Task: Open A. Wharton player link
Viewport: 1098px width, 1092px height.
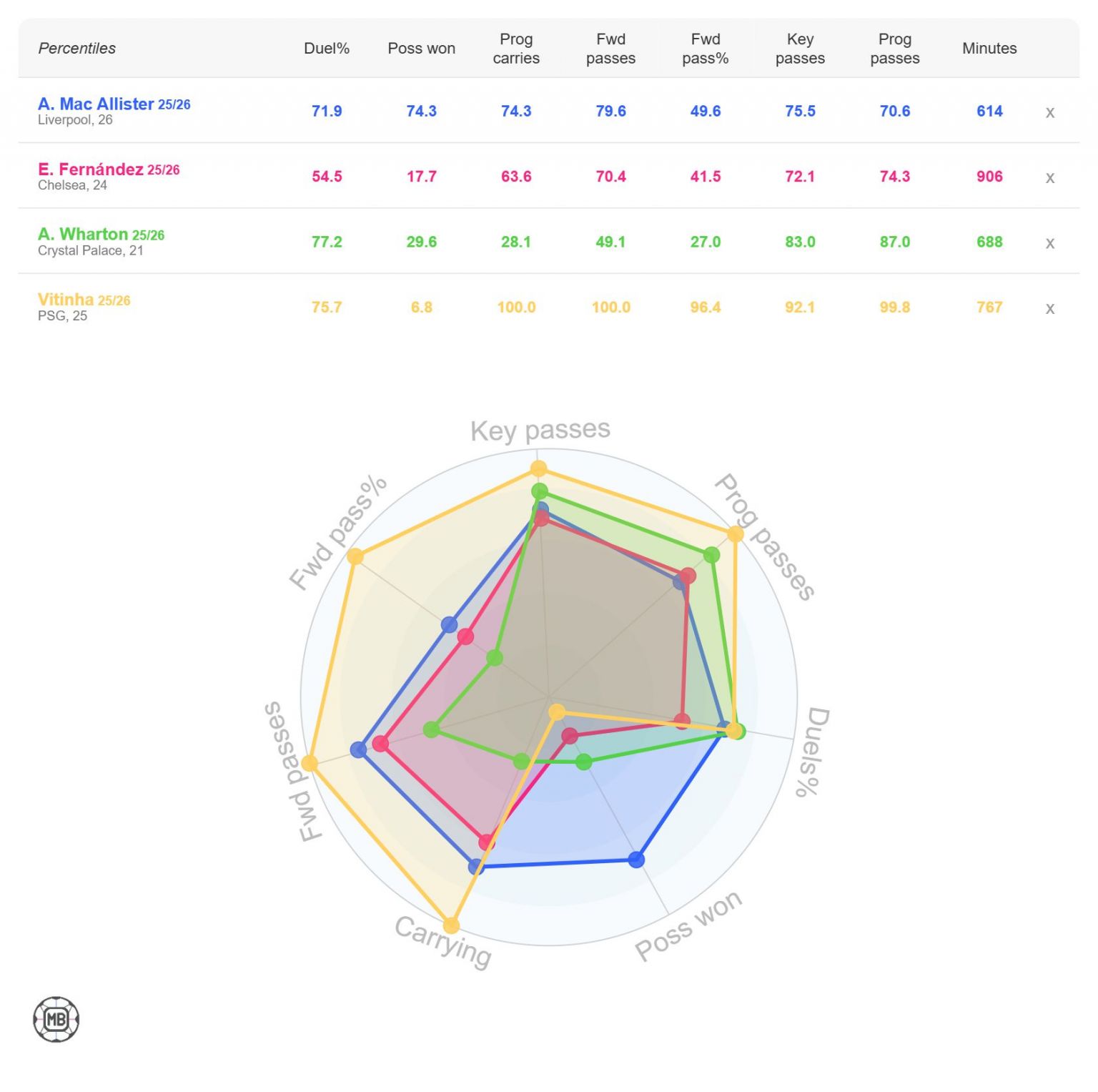Action: point(83,235)
